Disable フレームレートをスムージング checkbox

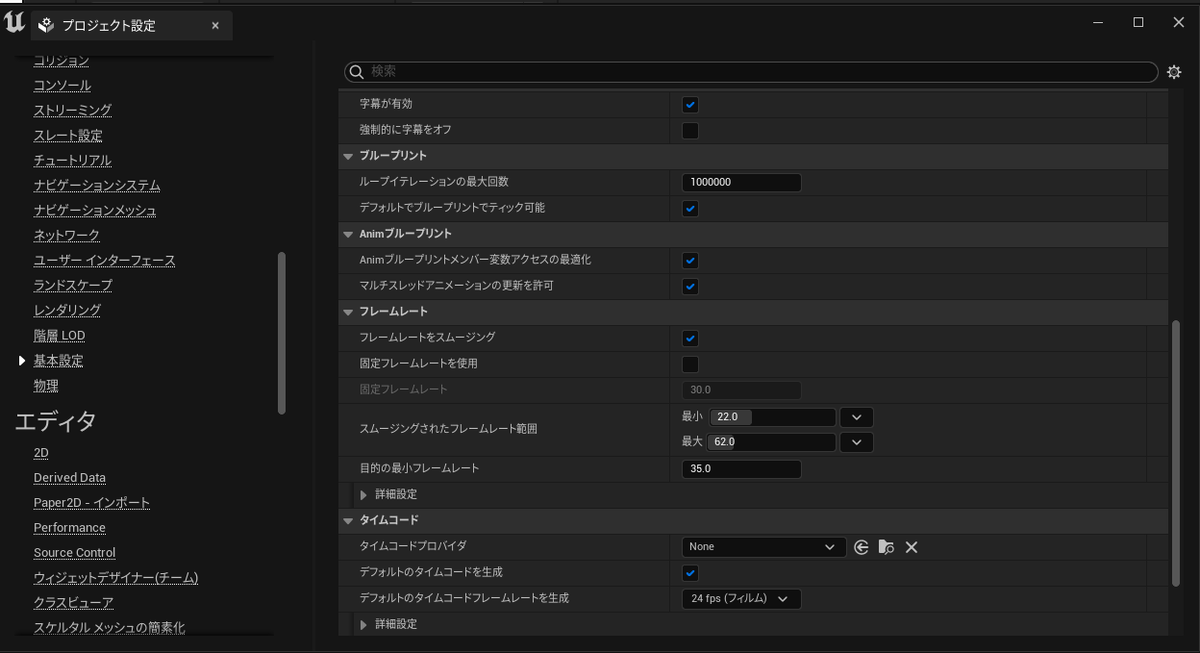point(690,338)
